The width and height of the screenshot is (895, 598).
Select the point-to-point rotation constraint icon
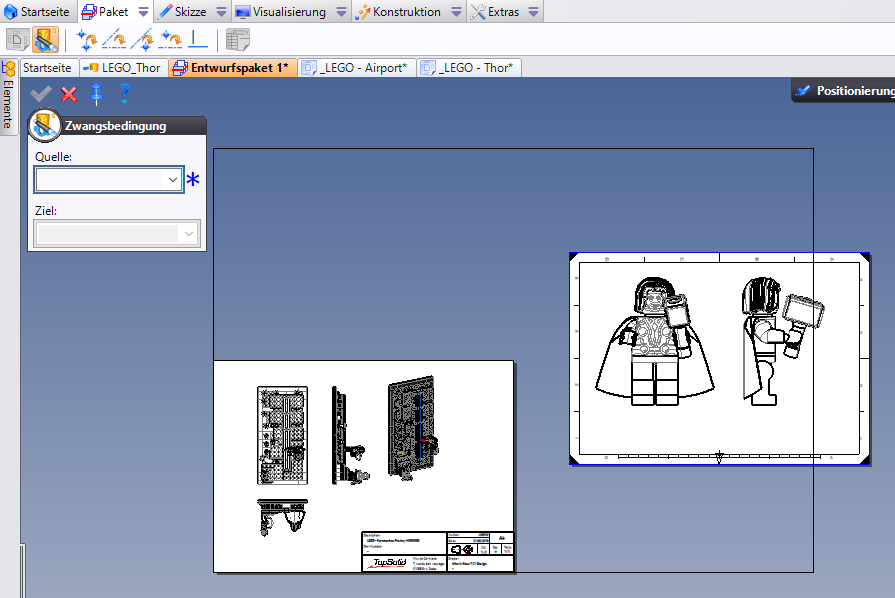click(x=87, y=40)
